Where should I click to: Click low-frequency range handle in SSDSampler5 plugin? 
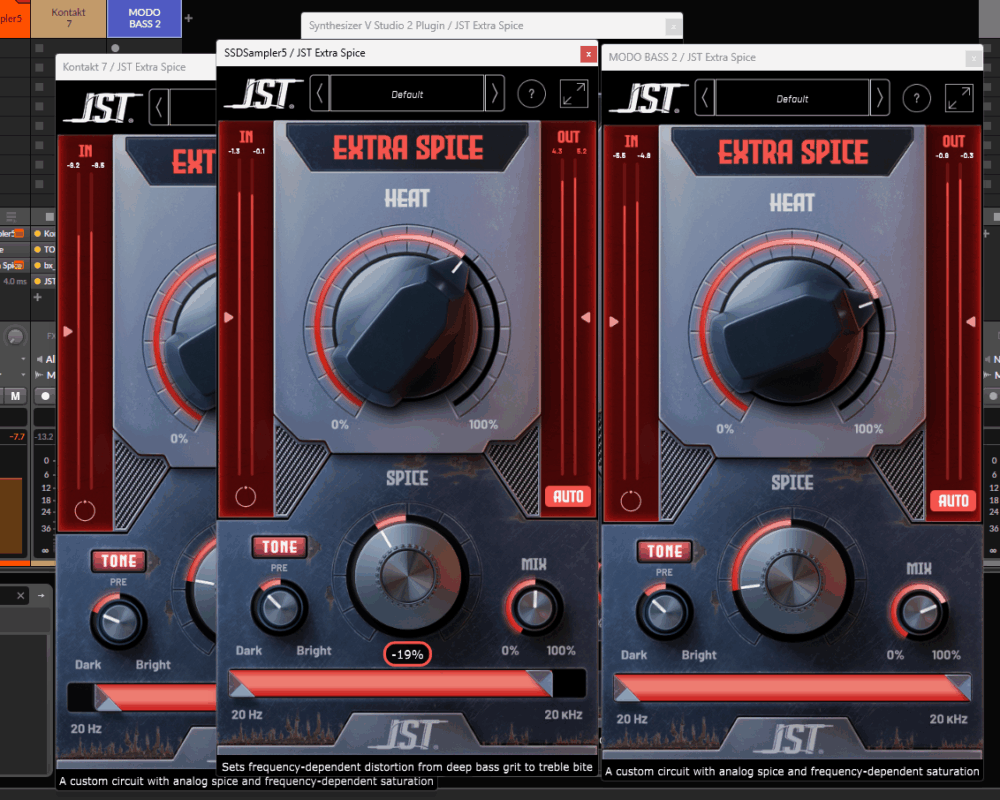pyautogui.click(x=241, y=684)
